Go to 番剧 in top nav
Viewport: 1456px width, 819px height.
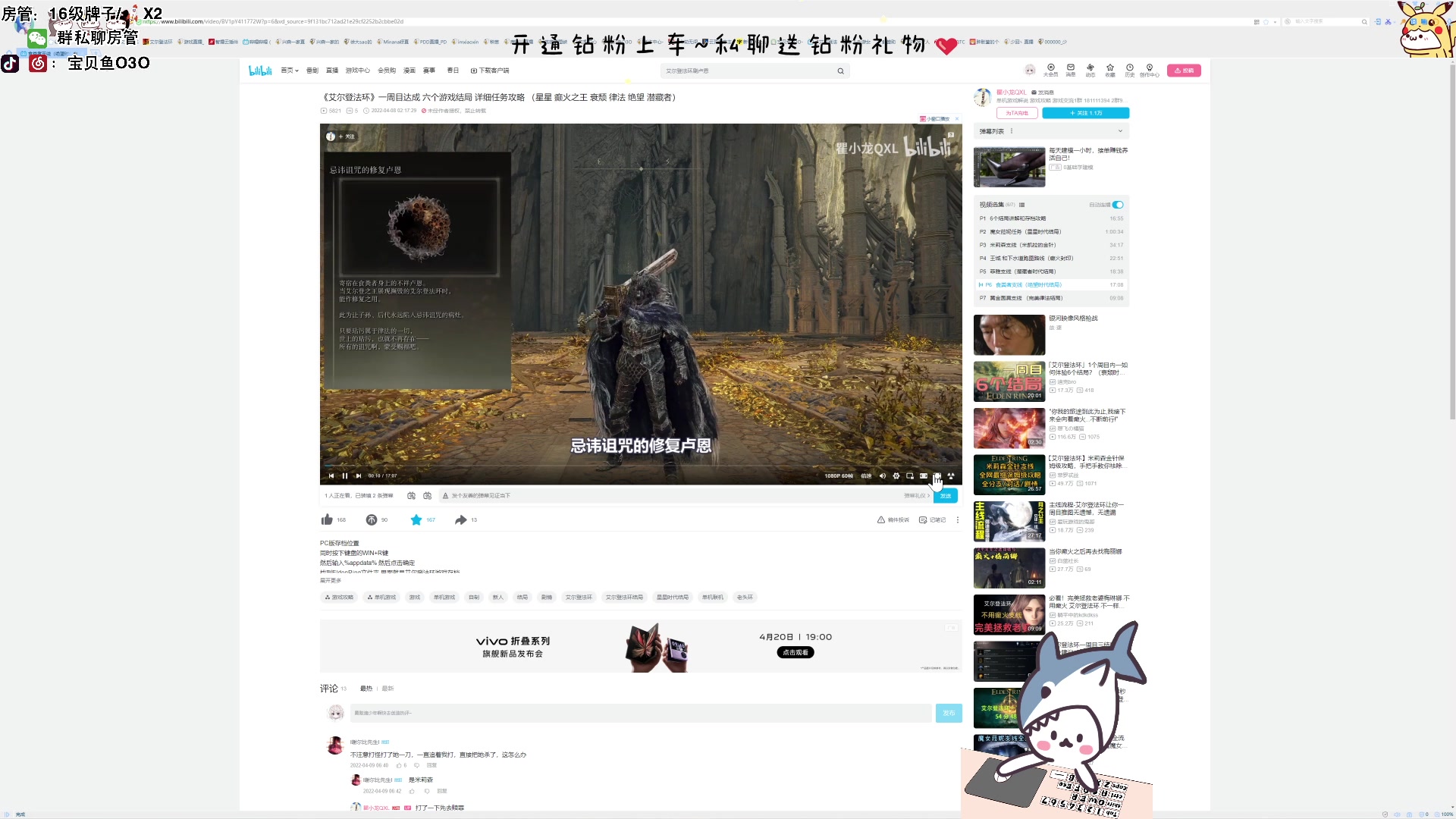(312, 71)
